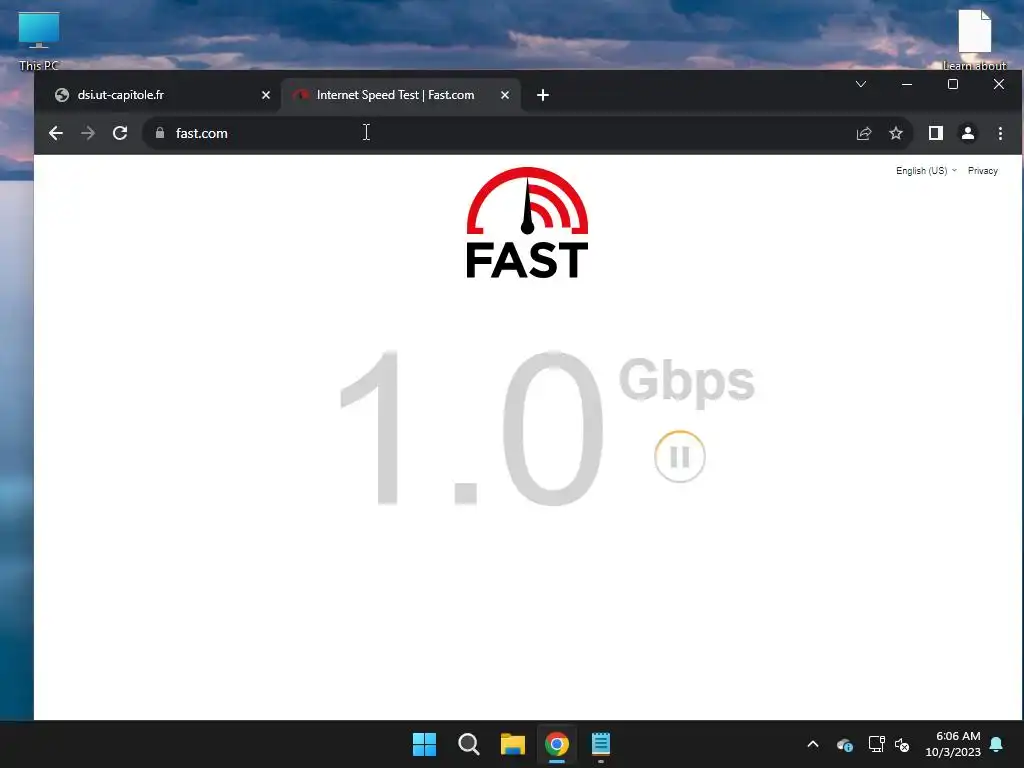
Task: Minimize the Chrome window
Action: pyautogui.click(x=907, y=84)
